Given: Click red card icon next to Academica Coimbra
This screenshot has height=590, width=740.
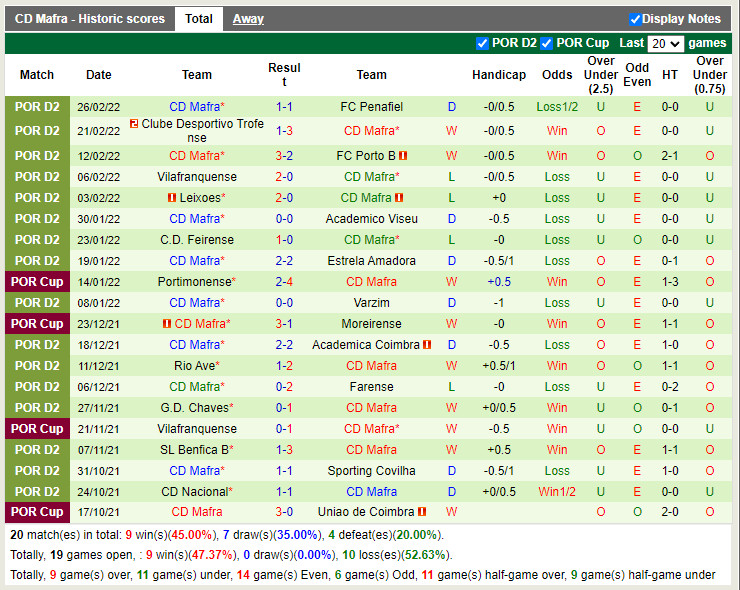Looking at the screenshot, I should [427, 345].
